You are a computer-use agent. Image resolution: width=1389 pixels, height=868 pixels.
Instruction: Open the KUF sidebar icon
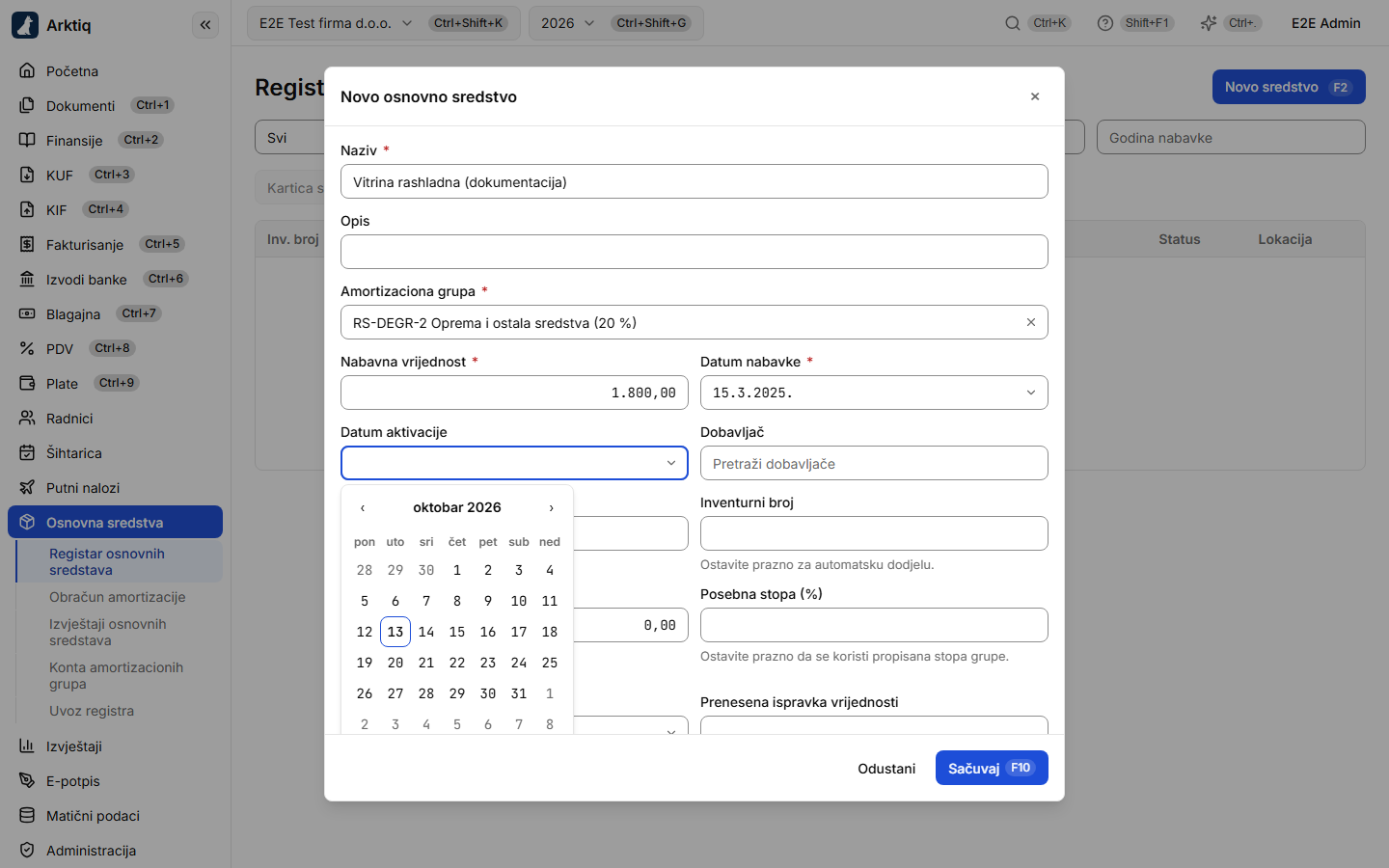pyautogui.click(x=27, y=175)
